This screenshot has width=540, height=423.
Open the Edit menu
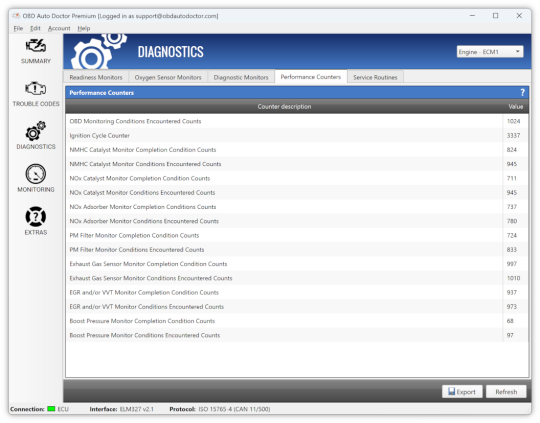pyautogui.click(x=35, y=28)
